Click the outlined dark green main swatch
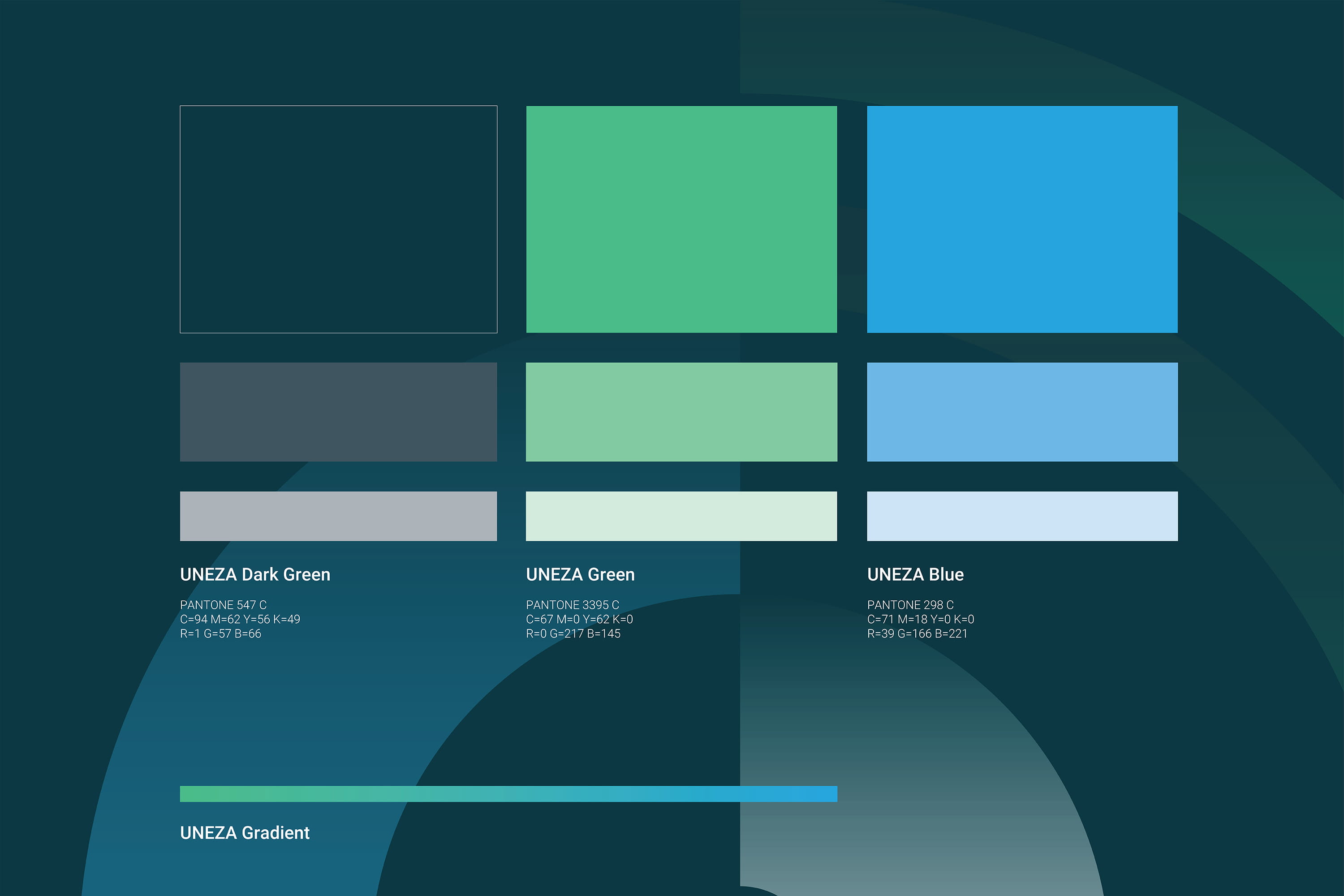 click(x=338, y=219)
